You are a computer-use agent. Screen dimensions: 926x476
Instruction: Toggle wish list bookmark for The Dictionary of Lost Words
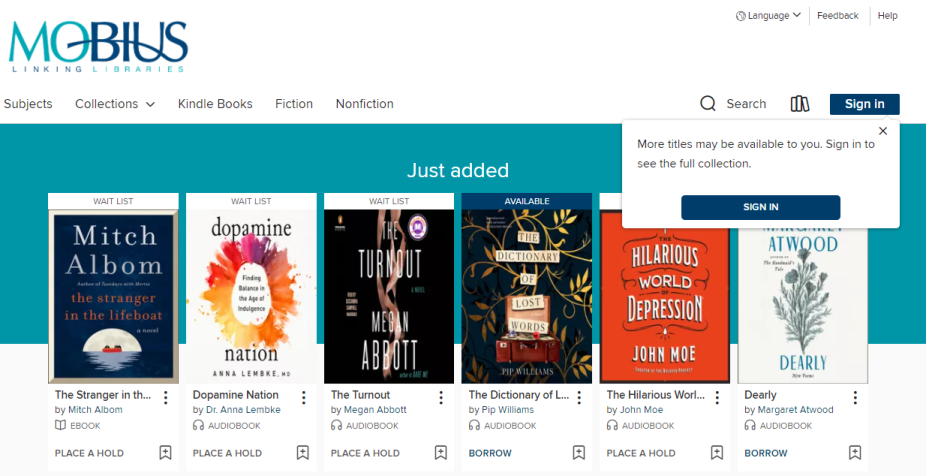point(579,453)
